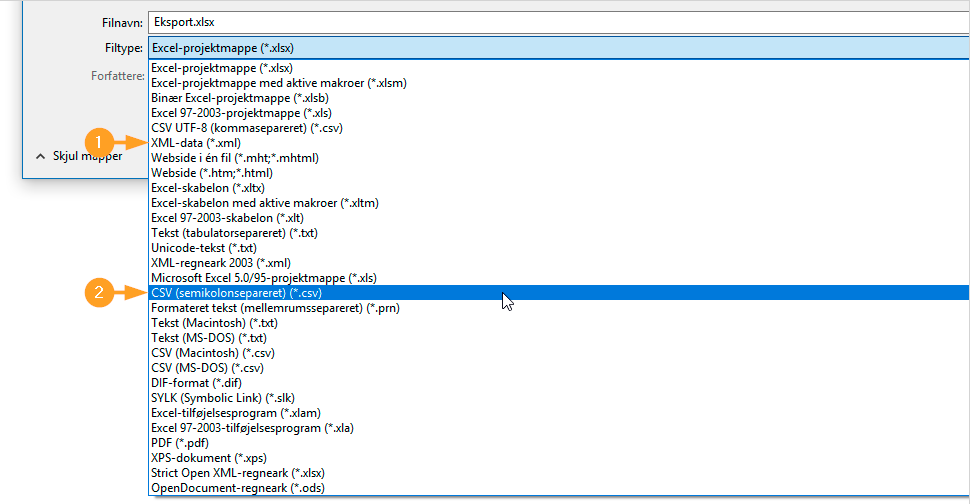
Task: Click the Filnavn input field containing Eksport.xlsx
Action: pyautogui.click(x=559, y=22)
